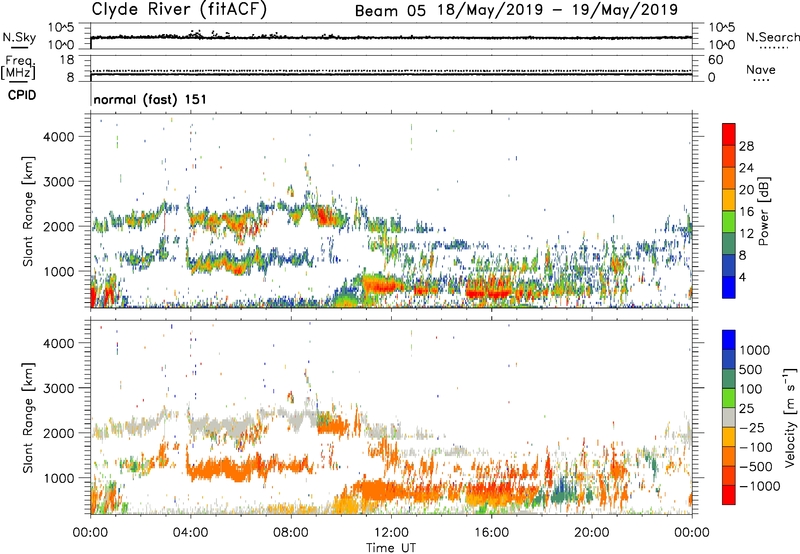
Task: Click the "1000" range tick of the velocity panel
Action: (x=58, y=478)
